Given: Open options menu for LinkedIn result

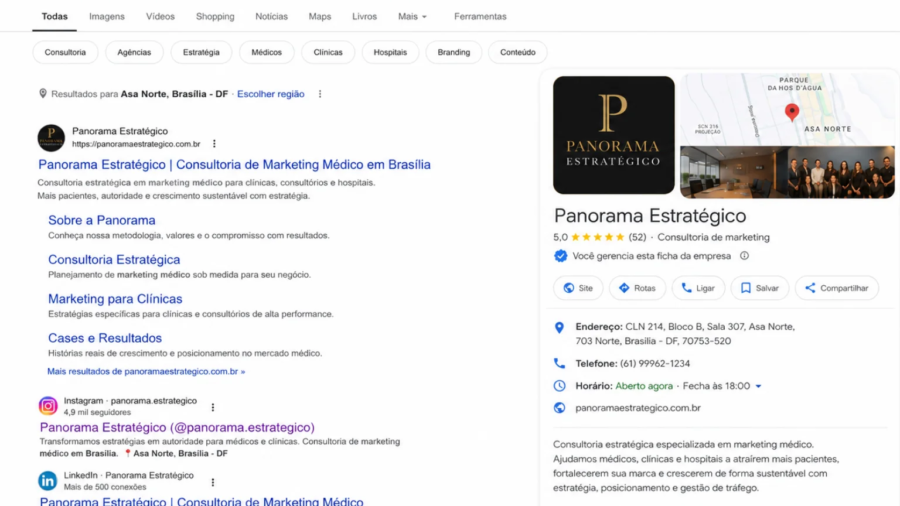Looking at the screenshot, I should point(213,482).
